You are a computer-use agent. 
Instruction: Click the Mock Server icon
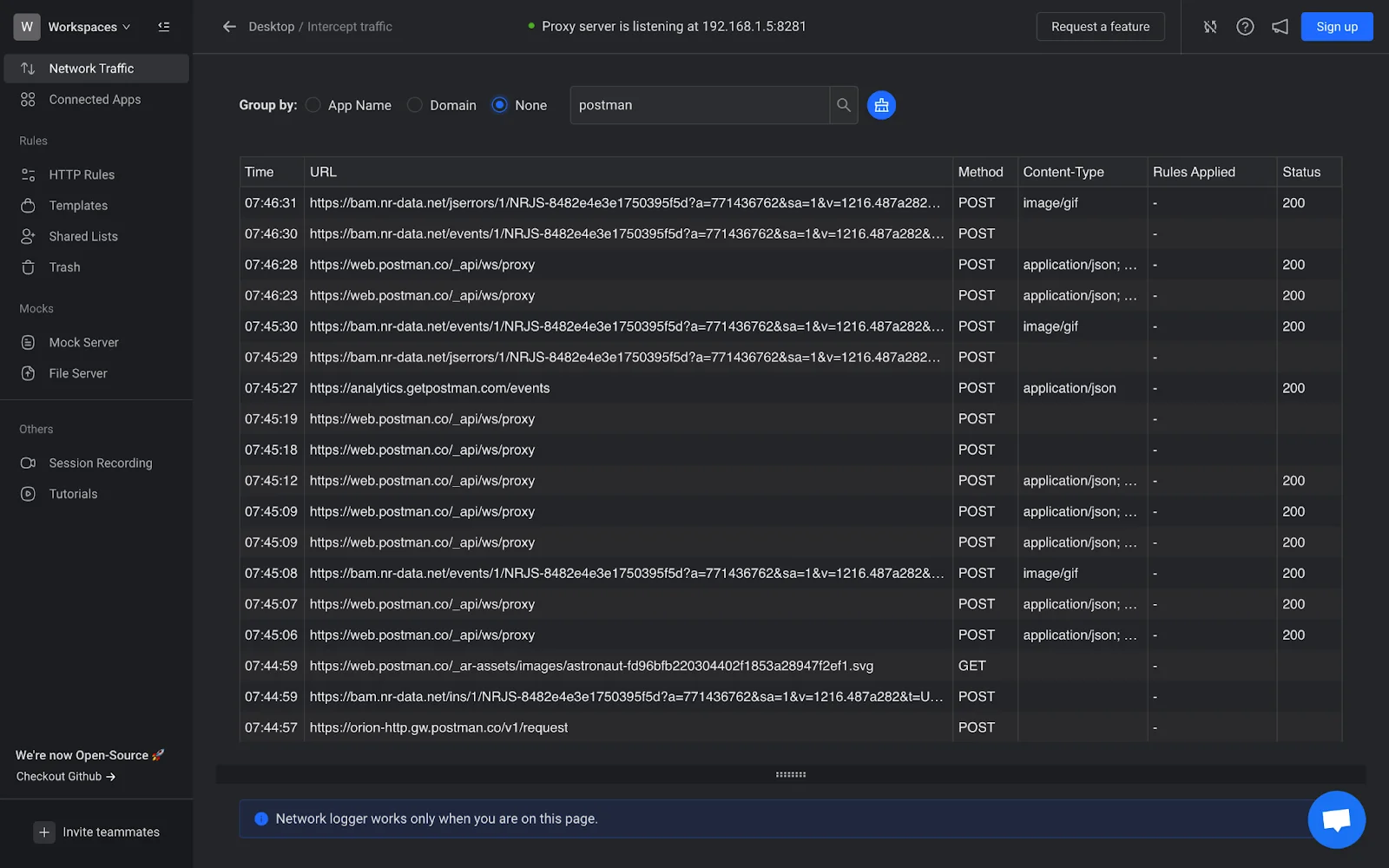[28, 343]
